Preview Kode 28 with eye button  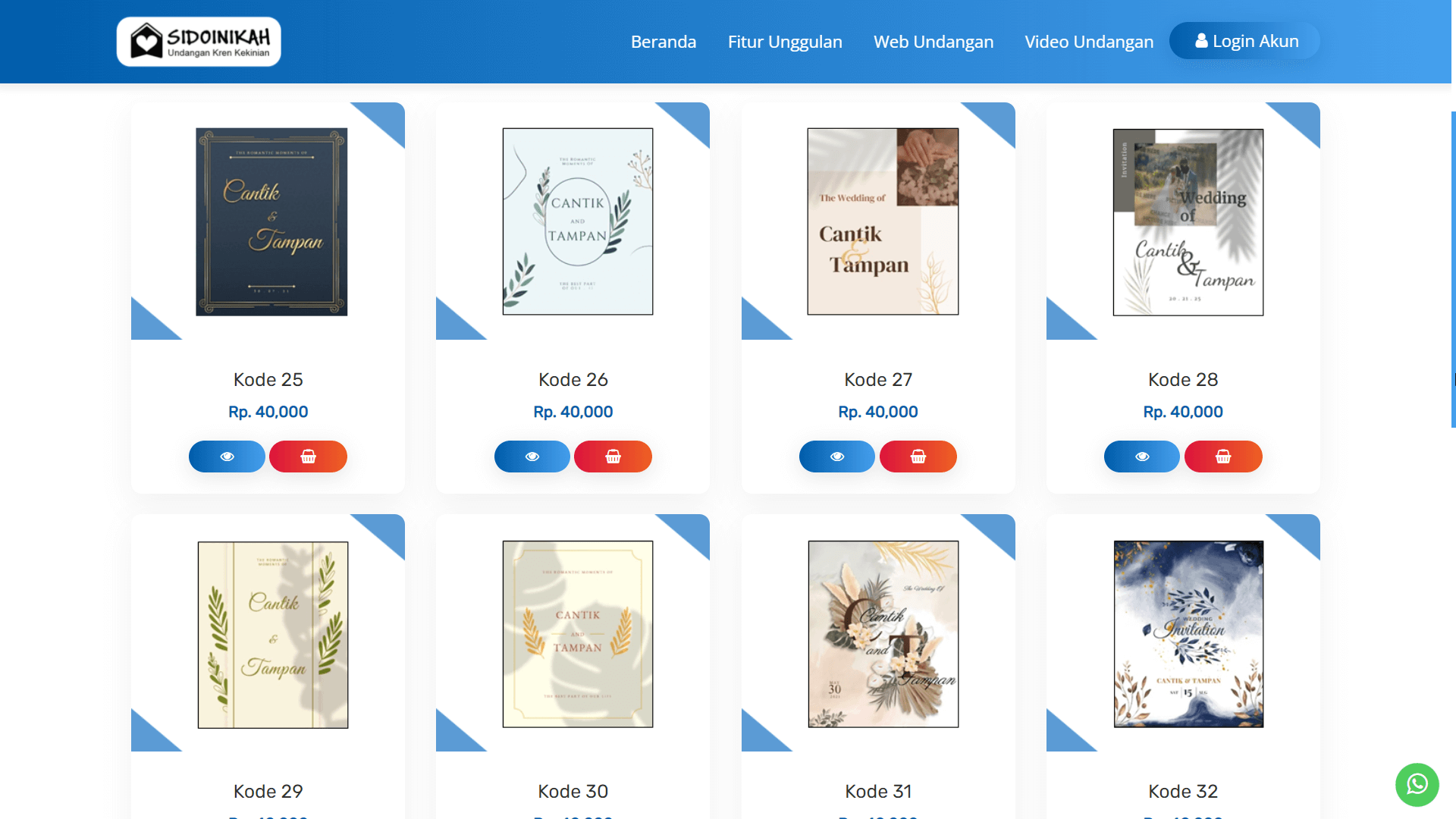[1142, 457]
